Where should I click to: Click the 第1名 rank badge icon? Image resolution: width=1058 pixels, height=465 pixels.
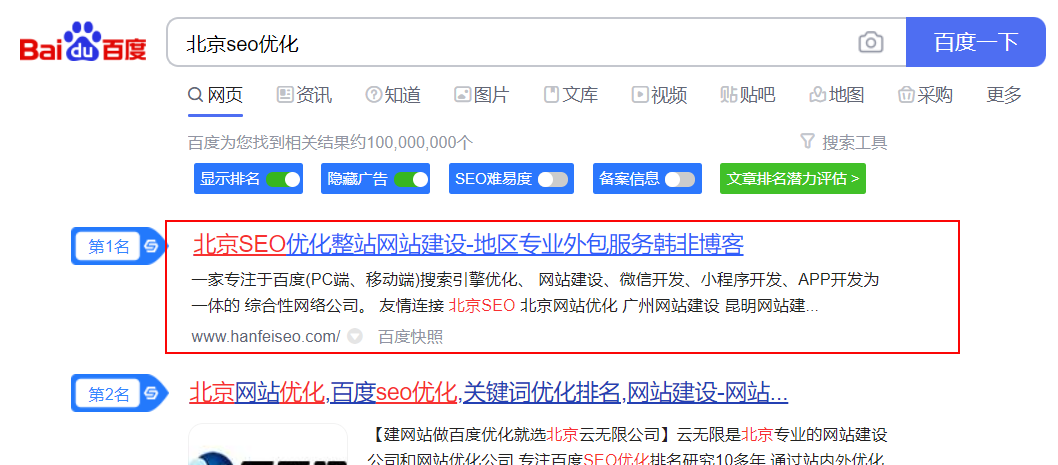tap(119, 246)
